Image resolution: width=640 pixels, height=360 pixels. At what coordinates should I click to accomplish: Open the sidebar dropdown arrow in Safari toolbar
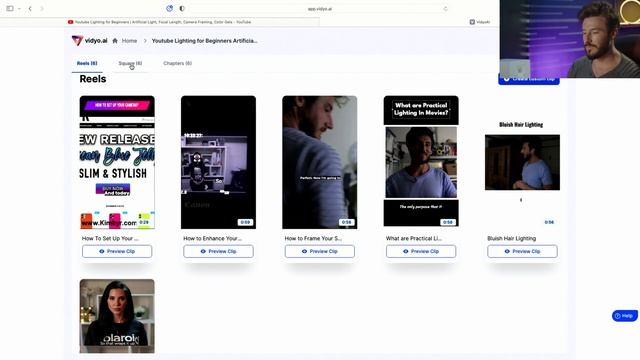click(19, 9)
